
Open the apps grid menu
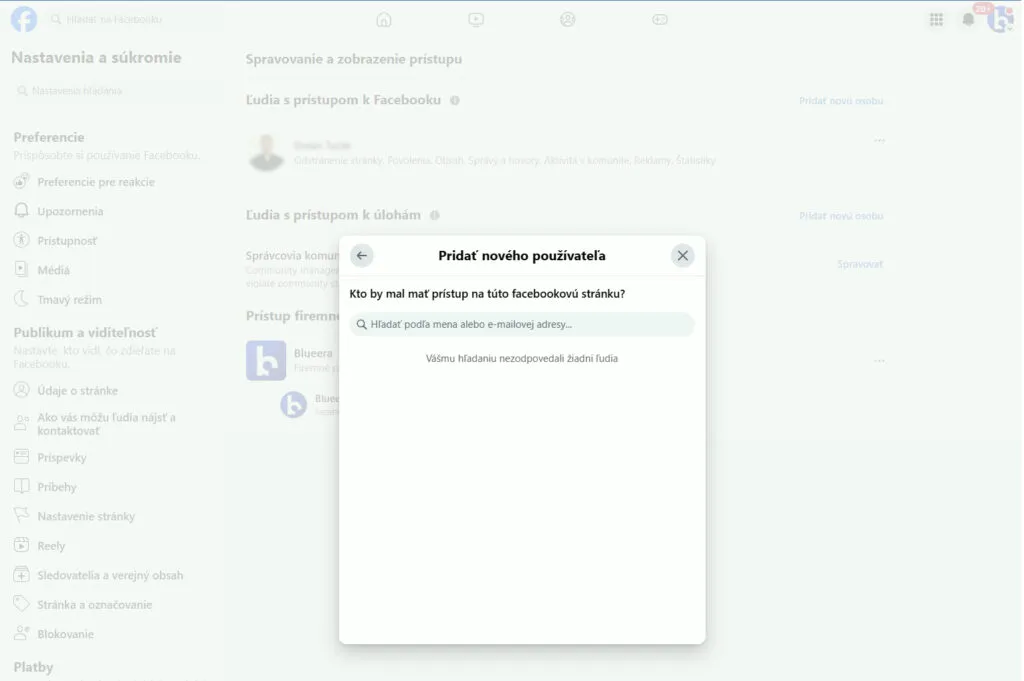click(x=936, y=19)
